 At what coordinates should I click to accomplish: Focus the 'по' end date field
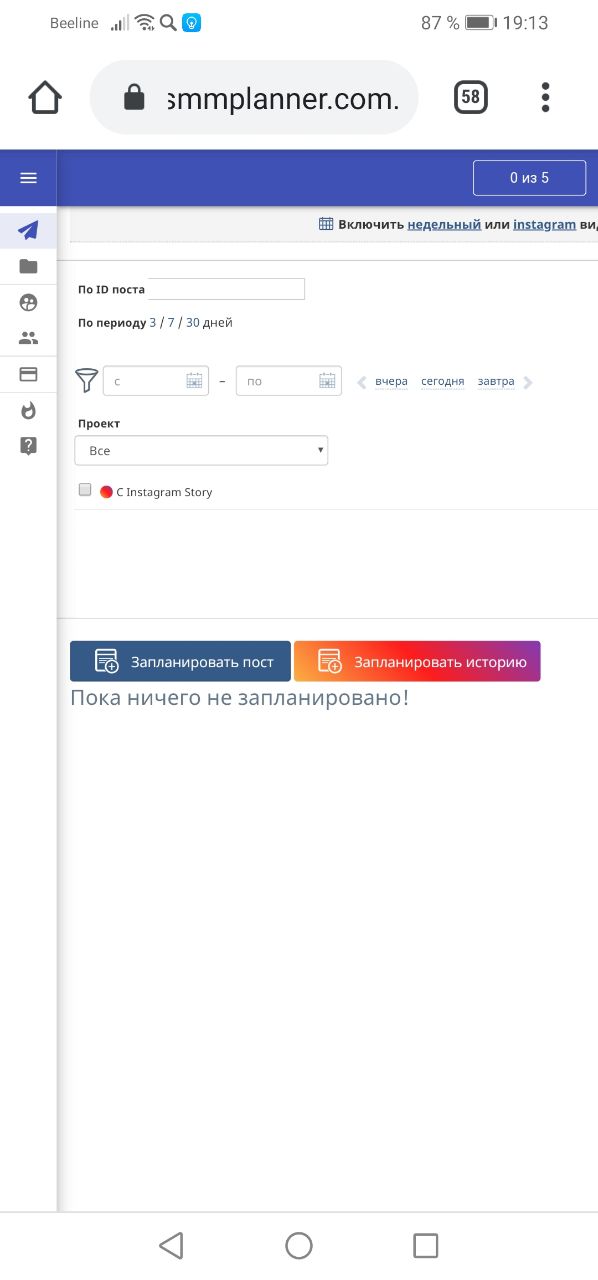(x=289, y=381)
